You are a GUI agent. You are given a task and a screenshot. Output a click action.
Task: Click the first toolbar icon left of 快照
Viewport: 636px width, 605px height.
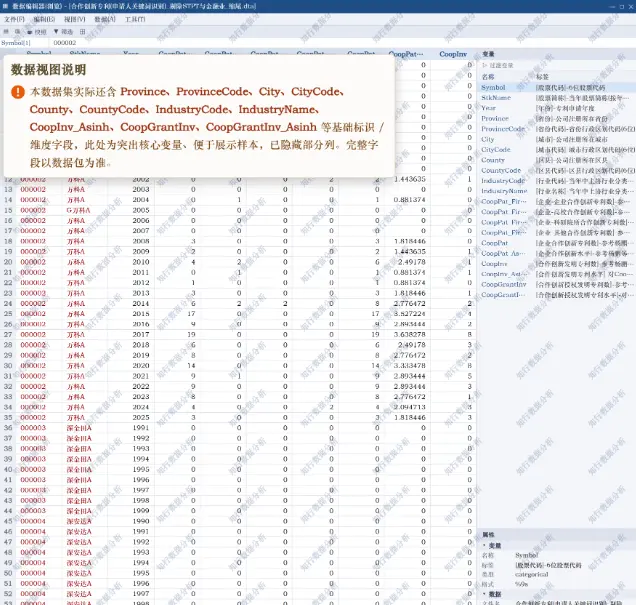[x=6, y=32]
